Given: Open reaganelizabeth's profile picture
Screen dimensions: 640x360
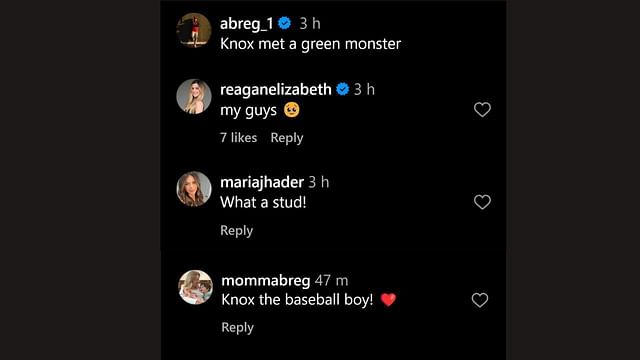Looking at the screenshot, I should coord(194,96).
